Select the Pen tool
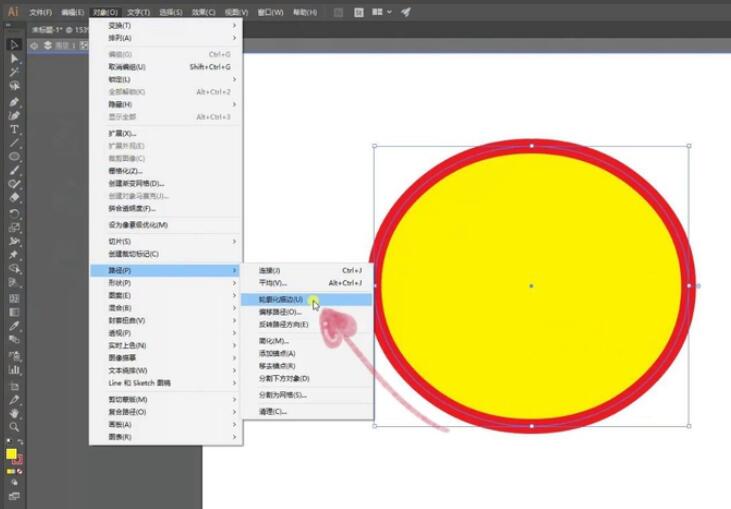The height and width of the screenshot is (509, 731). pos(14,102)
